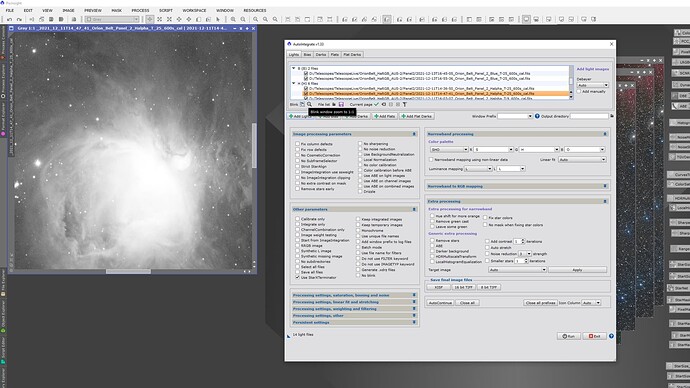Open the Window Prefix dropdown
The width and height of the screenshot is (690, 388).
point(515,116)
